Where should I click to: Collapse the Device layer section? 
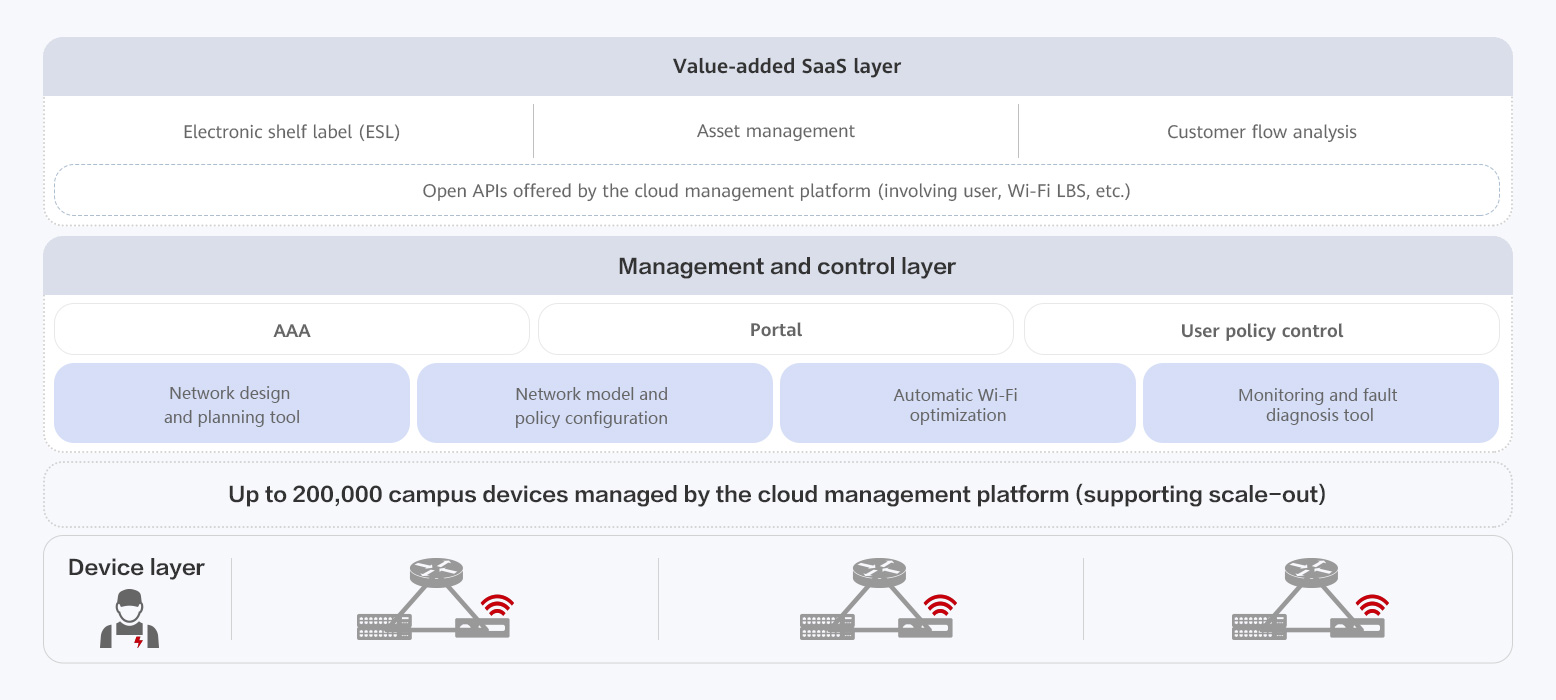coord(135,567)
